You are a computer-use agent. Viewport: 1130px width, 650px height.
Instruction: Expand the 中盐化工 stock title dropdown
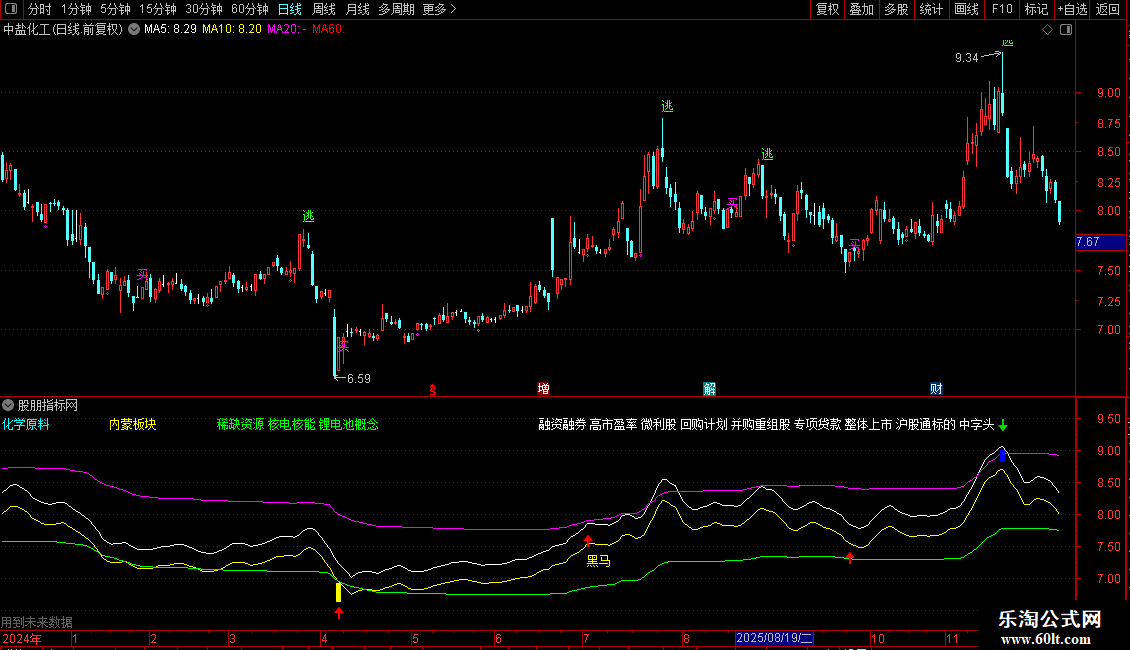[x=134, y=29]
